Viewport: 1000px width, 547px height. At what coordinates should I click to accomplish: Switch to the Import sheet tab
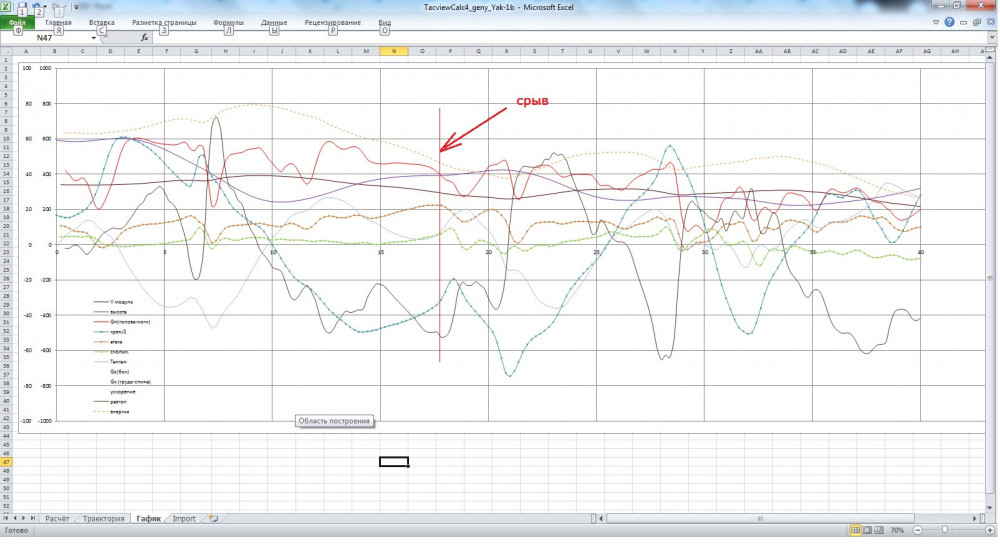(x=184, y=519)
